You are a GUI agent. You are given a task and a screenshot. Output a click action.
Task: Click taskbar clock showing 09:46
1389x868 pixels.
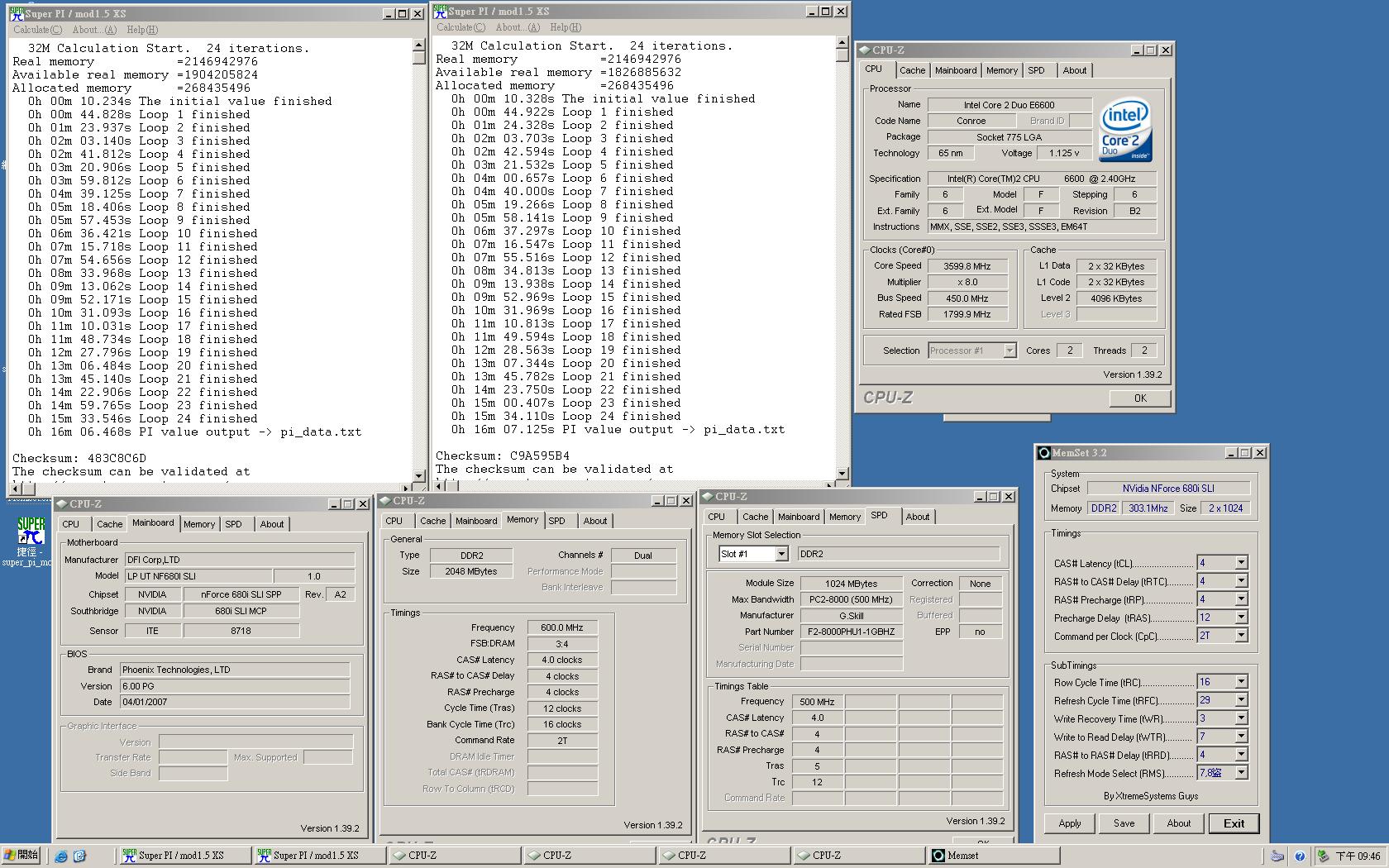(x=1358, y=856)
